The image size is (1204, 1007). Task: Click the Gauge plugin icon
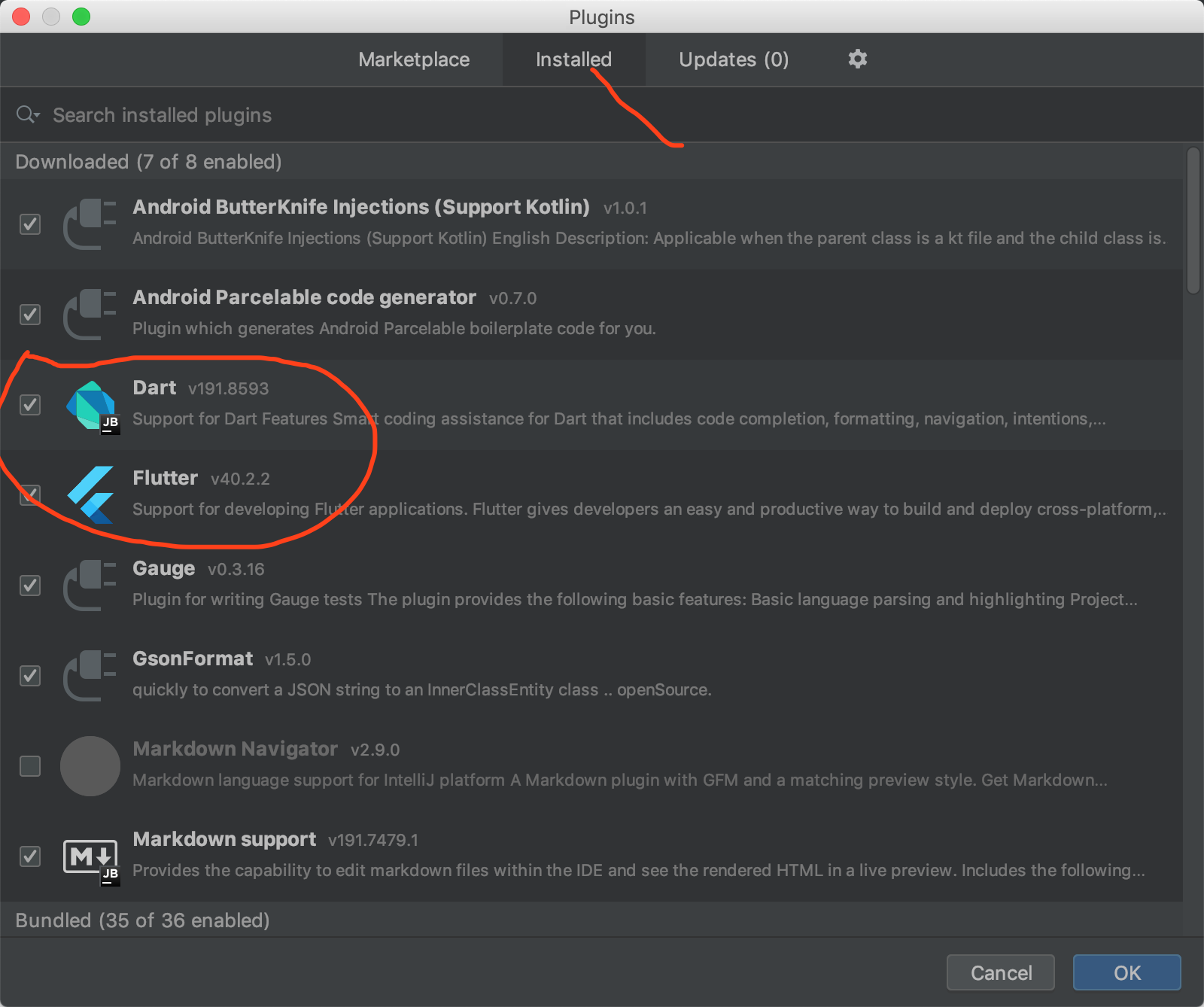tap(90, 585)
